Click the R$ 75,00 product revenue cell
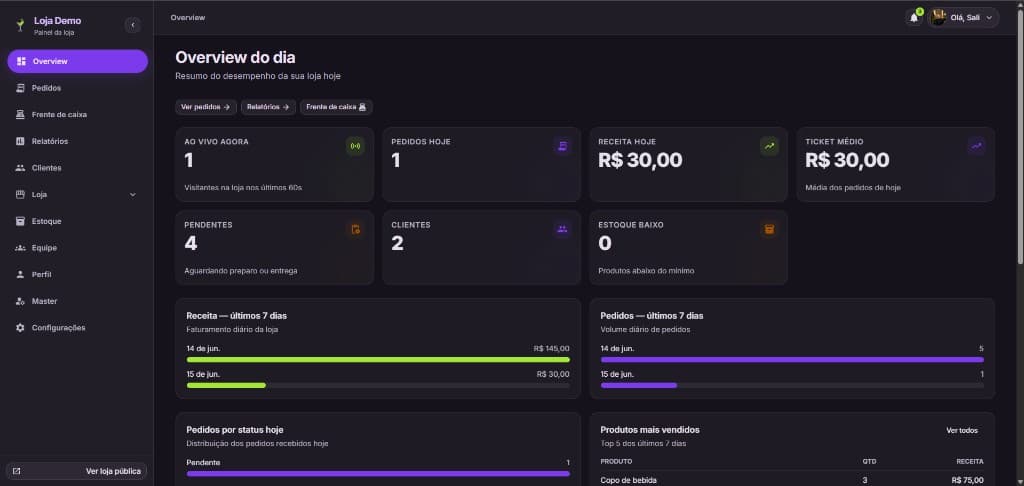The width and height of the screenshot is (1024, 486). pyautogui.click(x=967, y=480)
